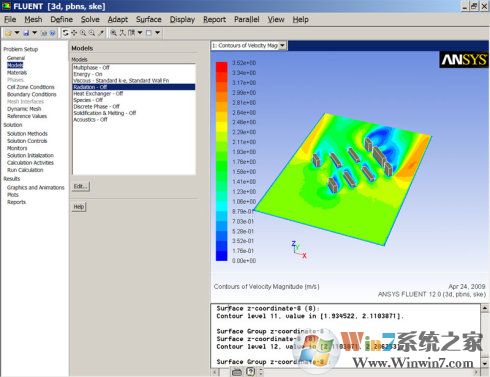Open the window layout dropdown arrow
This screenshot has height=377, width=490.
pos(157,32)
